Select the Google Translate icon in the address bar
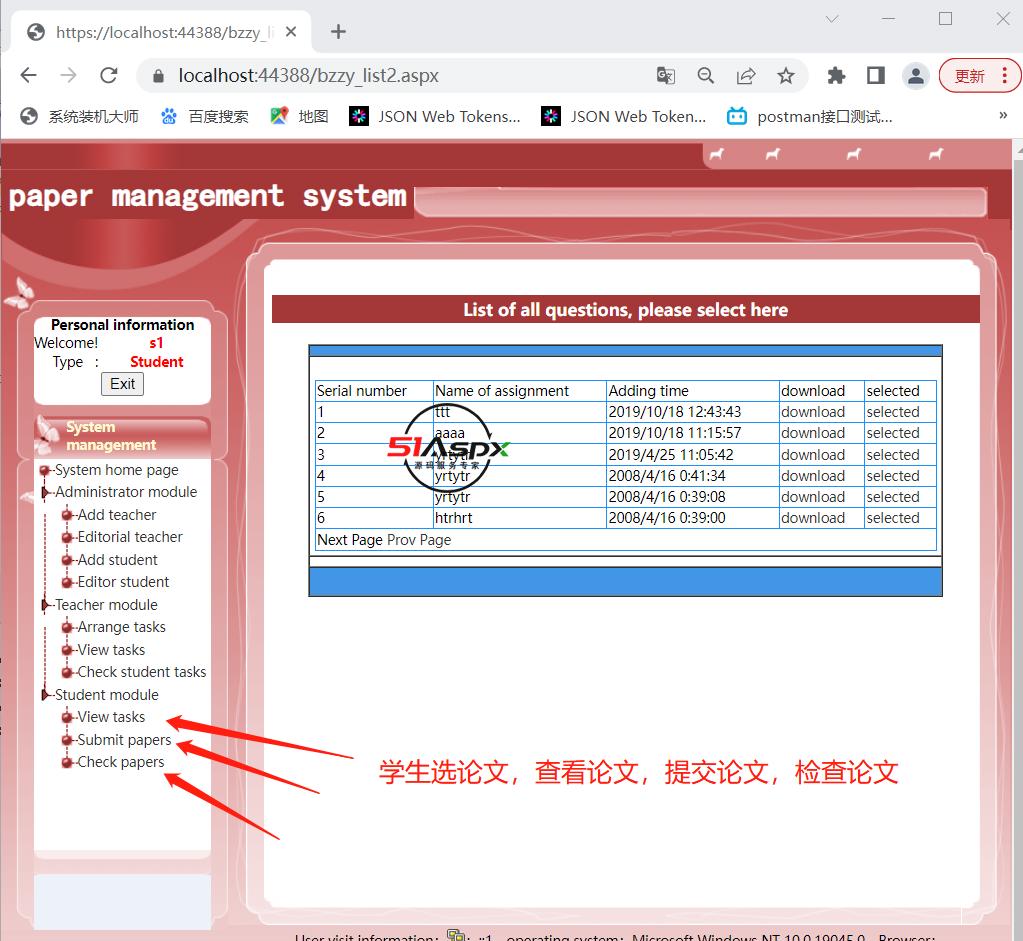 (666, 75)
